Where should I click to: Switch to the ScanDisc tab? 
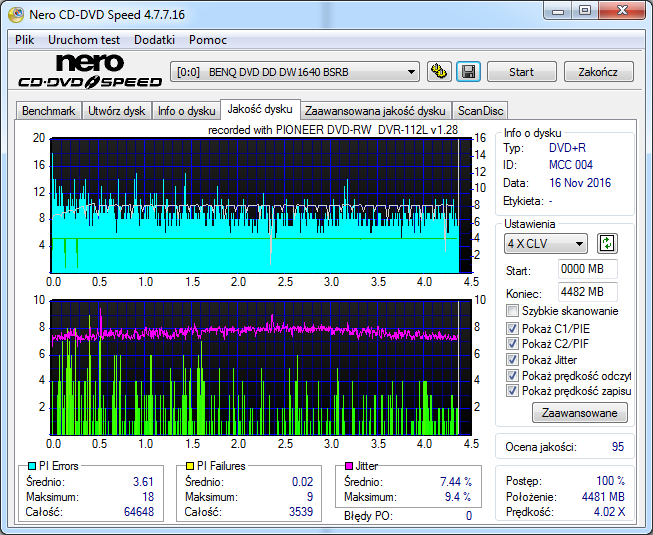tap(481, 111)
